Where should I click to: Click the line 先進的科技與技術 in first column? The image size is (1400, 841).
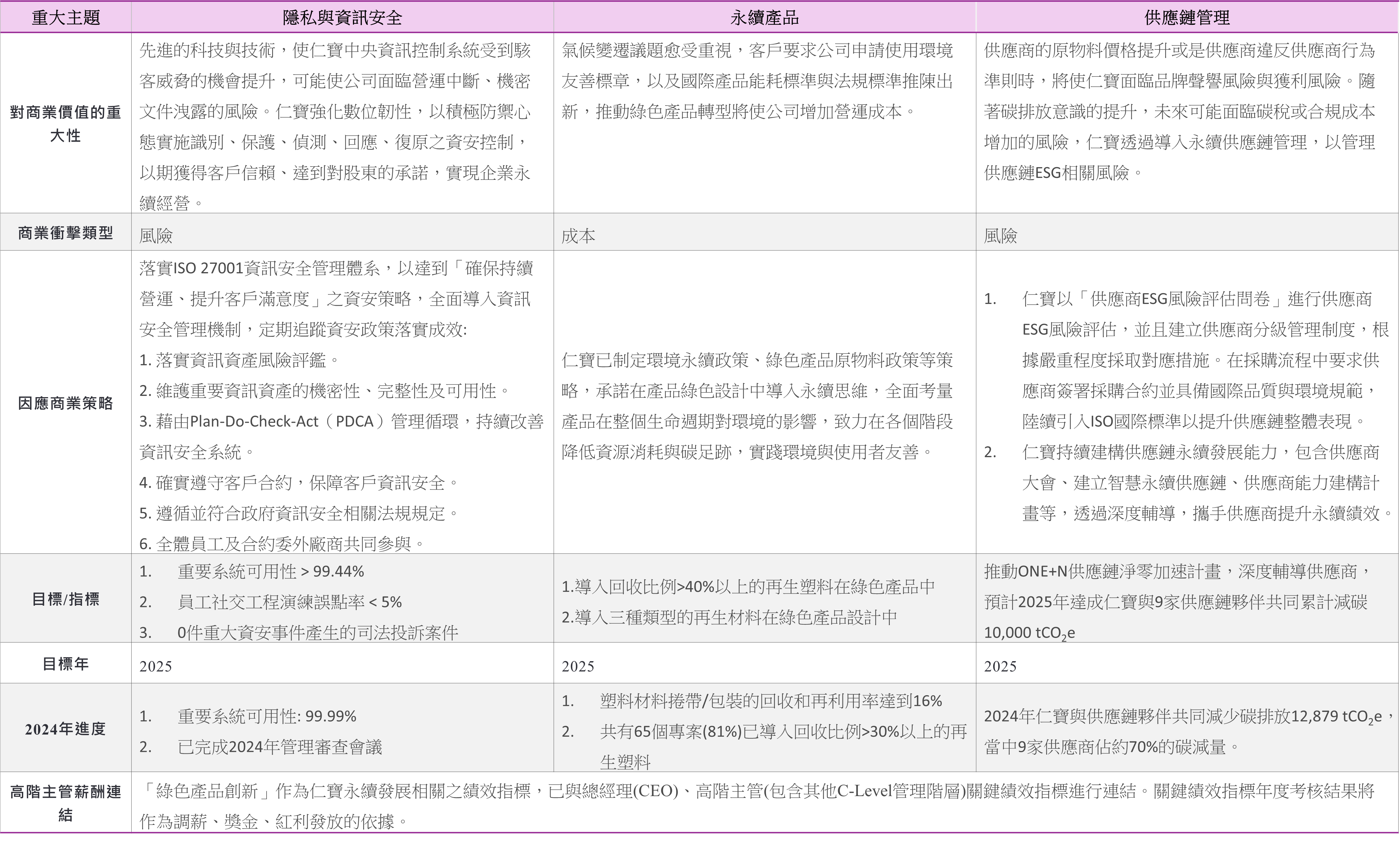pos(335,50)
